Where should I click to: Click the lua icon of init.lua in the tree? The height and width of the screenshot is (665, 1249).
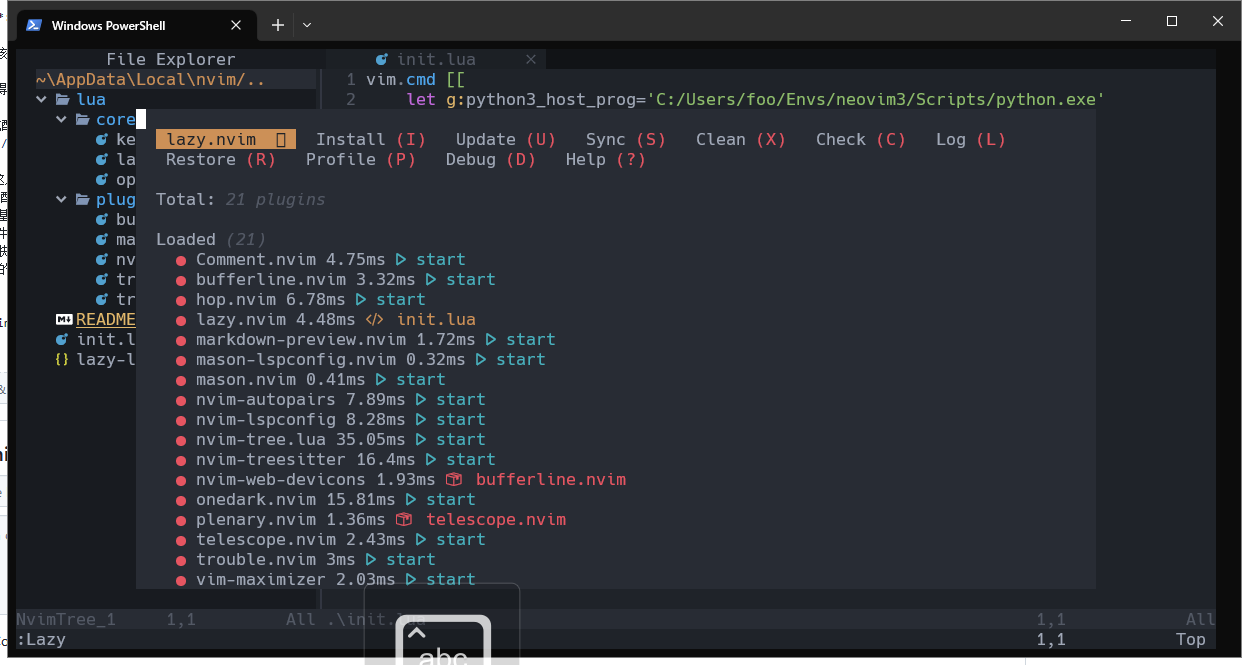(x=62, y=339)
